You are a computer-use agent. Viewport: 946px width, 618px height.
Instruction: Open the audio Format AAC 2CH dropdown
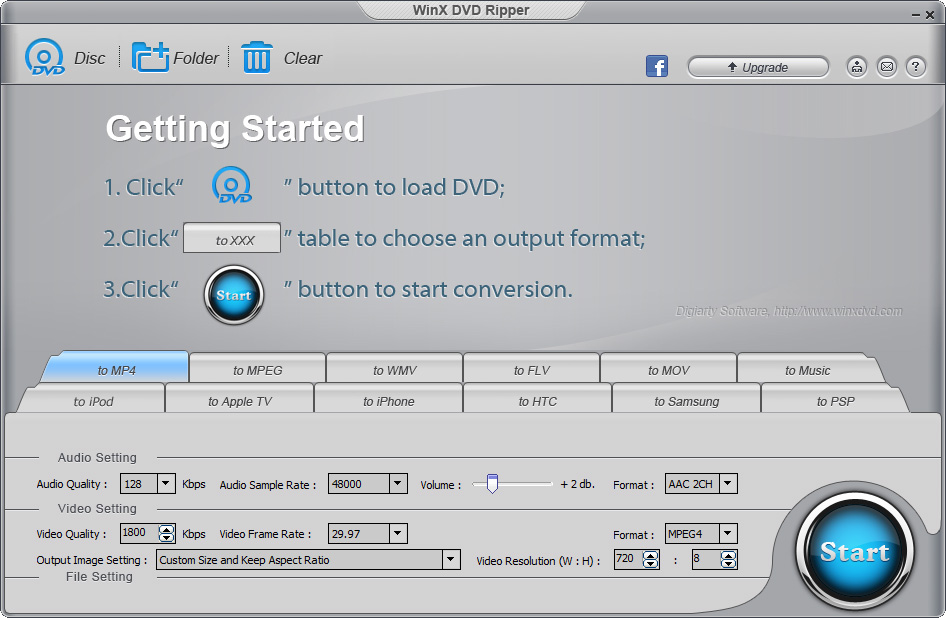coord(728,484)
